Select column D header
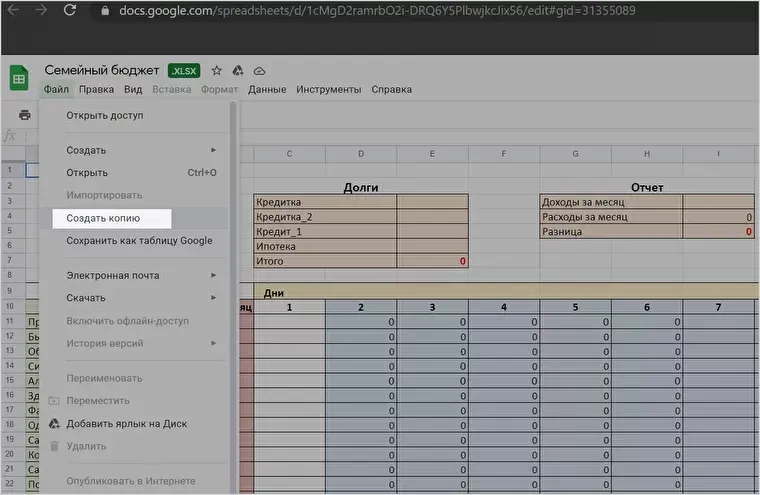The height and width of the screenshot is (495, 760). click(x=361, y=154)
